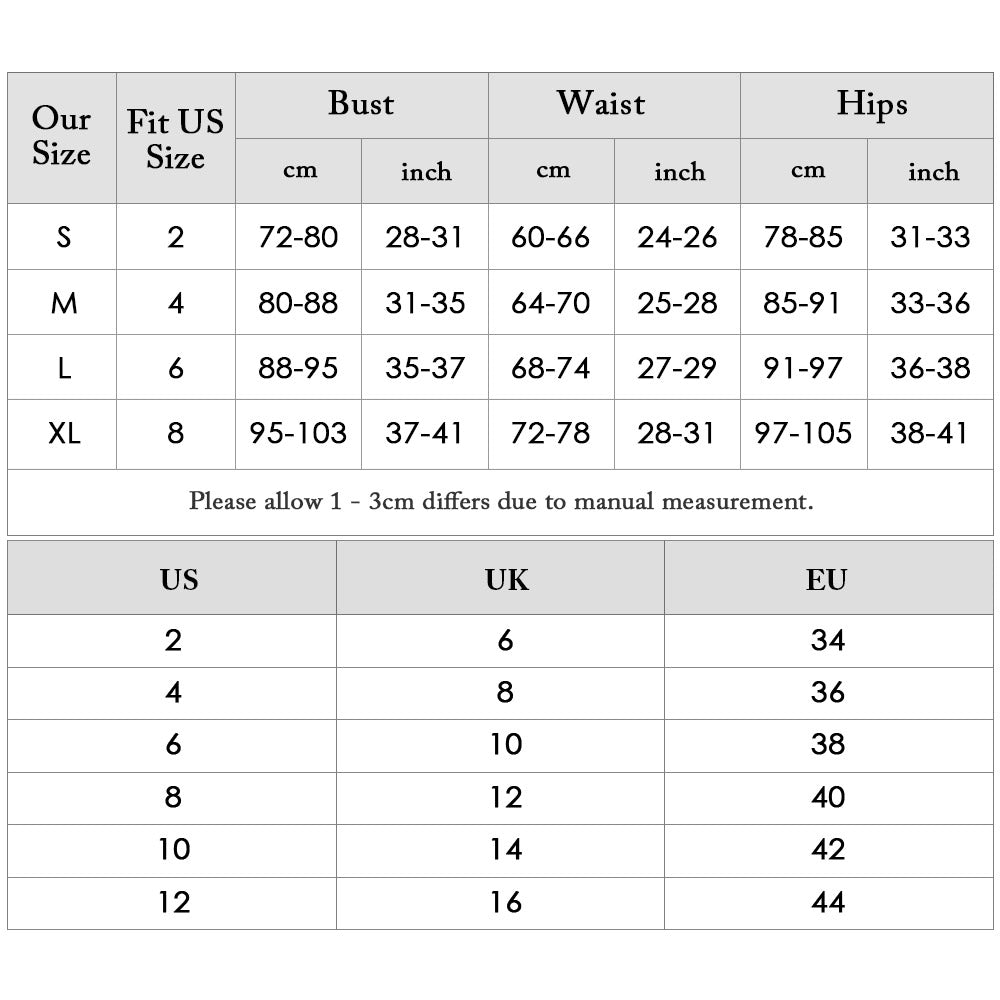Click the EU column header
Image resolution: width=1000 pixels, height=1000 pixels.
click(826, 579)
